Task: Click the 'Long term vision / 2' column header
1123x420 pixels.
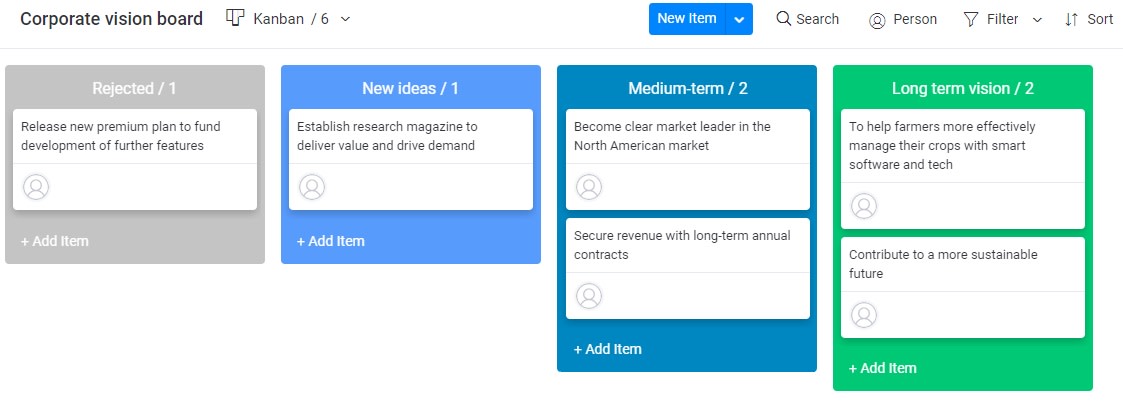Action: [x=963, y=88]
